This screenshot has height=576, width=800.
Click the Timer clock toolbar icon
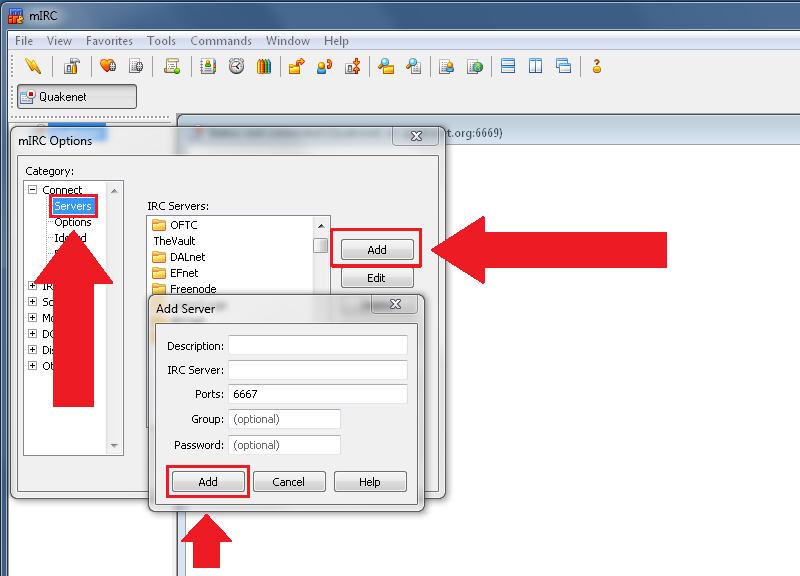point(236,67)
